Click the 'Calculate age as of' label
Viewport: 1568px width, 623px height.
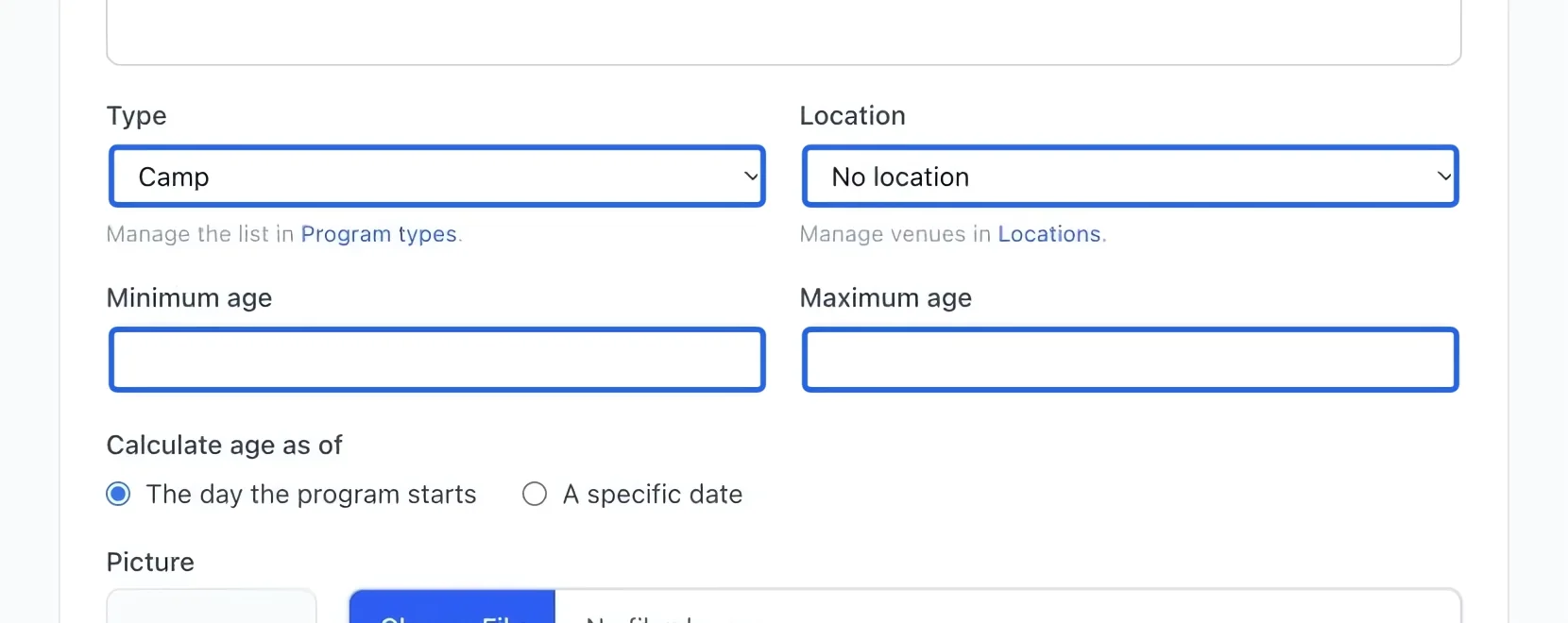click(224, 446)
